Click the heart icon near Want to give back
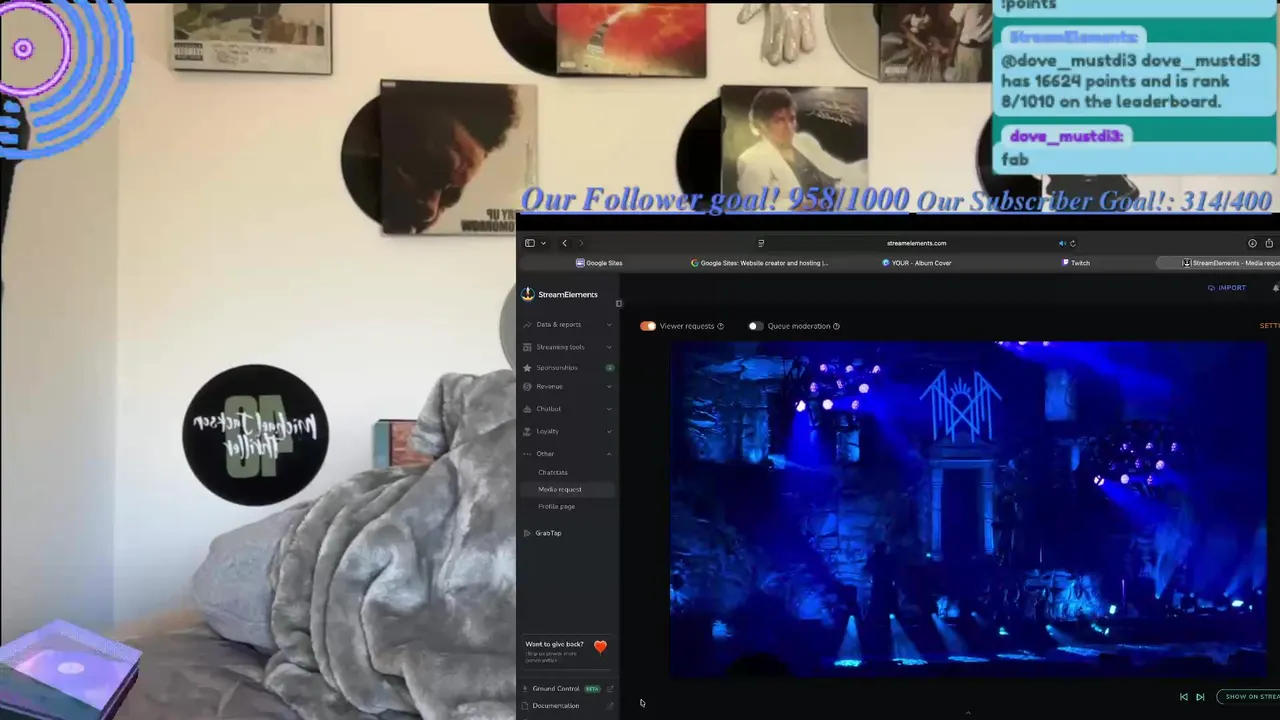Screen dimensions: 1280x720 tap(600, 647)
